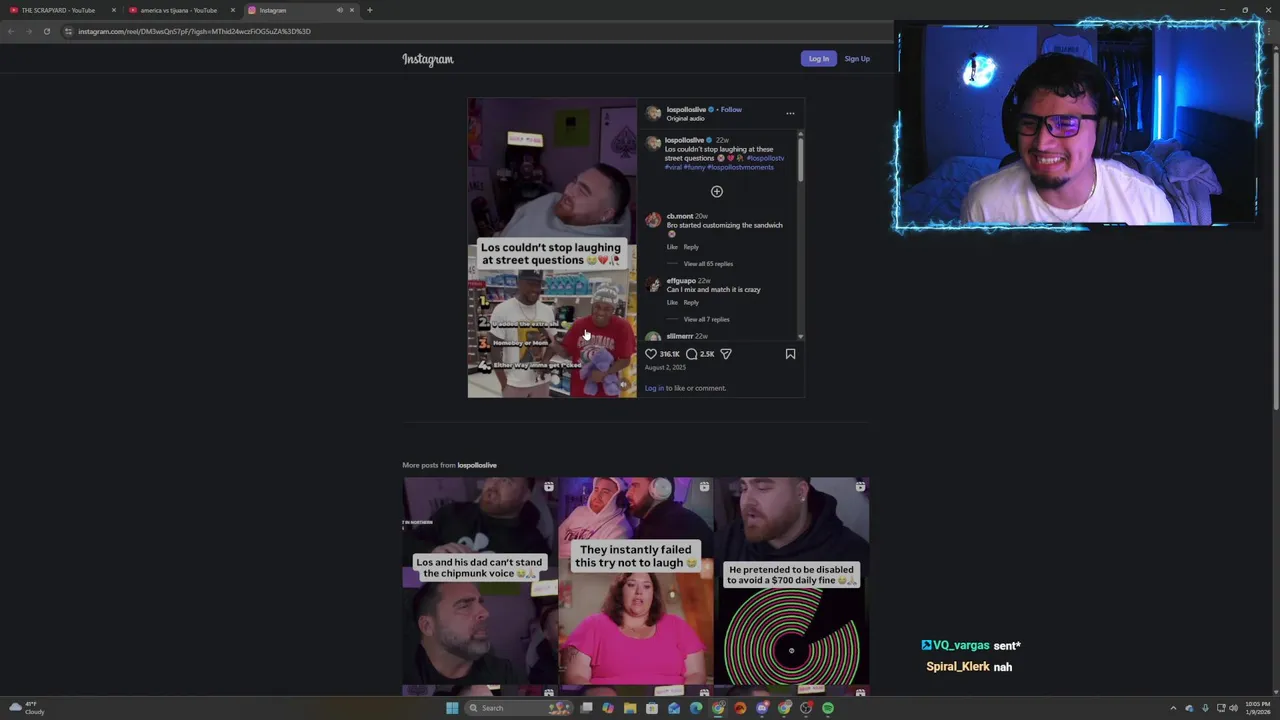Switch to america vs tijuana tab
Viewport: 1280px width, 720px height.
click(x=178, y=10)
